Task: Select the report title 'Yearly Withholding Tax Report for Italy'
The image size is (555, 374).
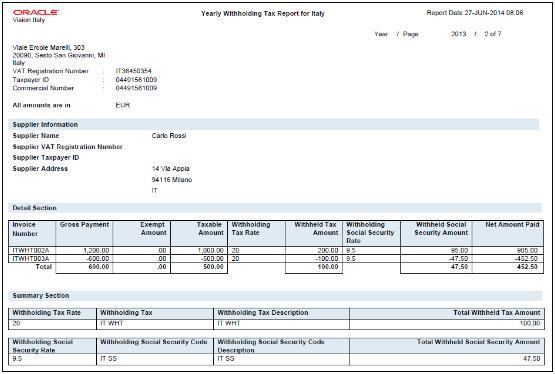Action: tap(263, 14)
